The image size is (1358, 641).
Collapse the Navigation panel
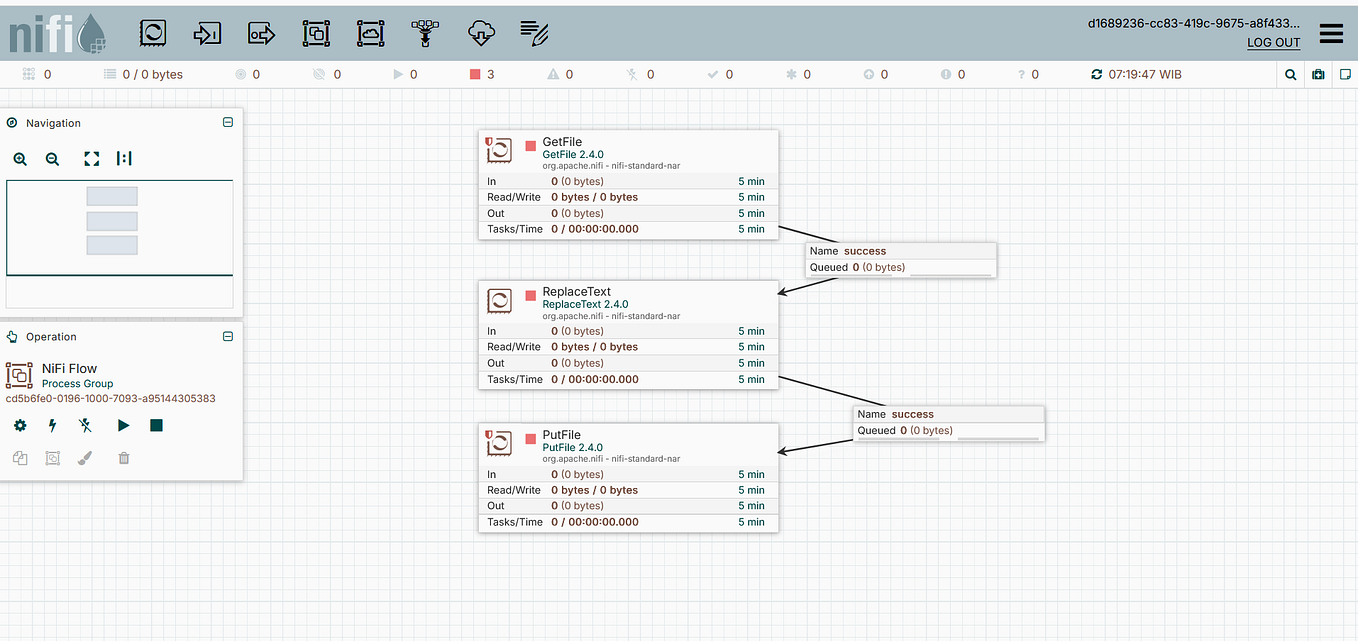point(227,122)
